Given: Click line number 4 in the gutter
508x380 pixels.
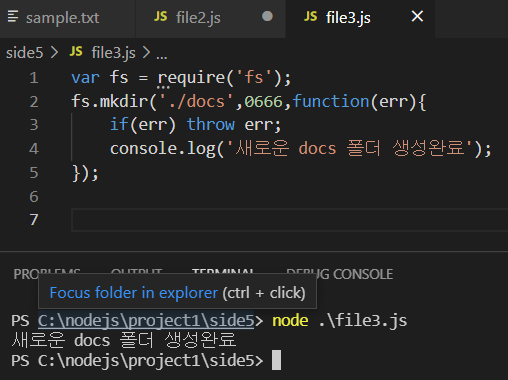Looking at the screenshot, I should coord(34,149).
